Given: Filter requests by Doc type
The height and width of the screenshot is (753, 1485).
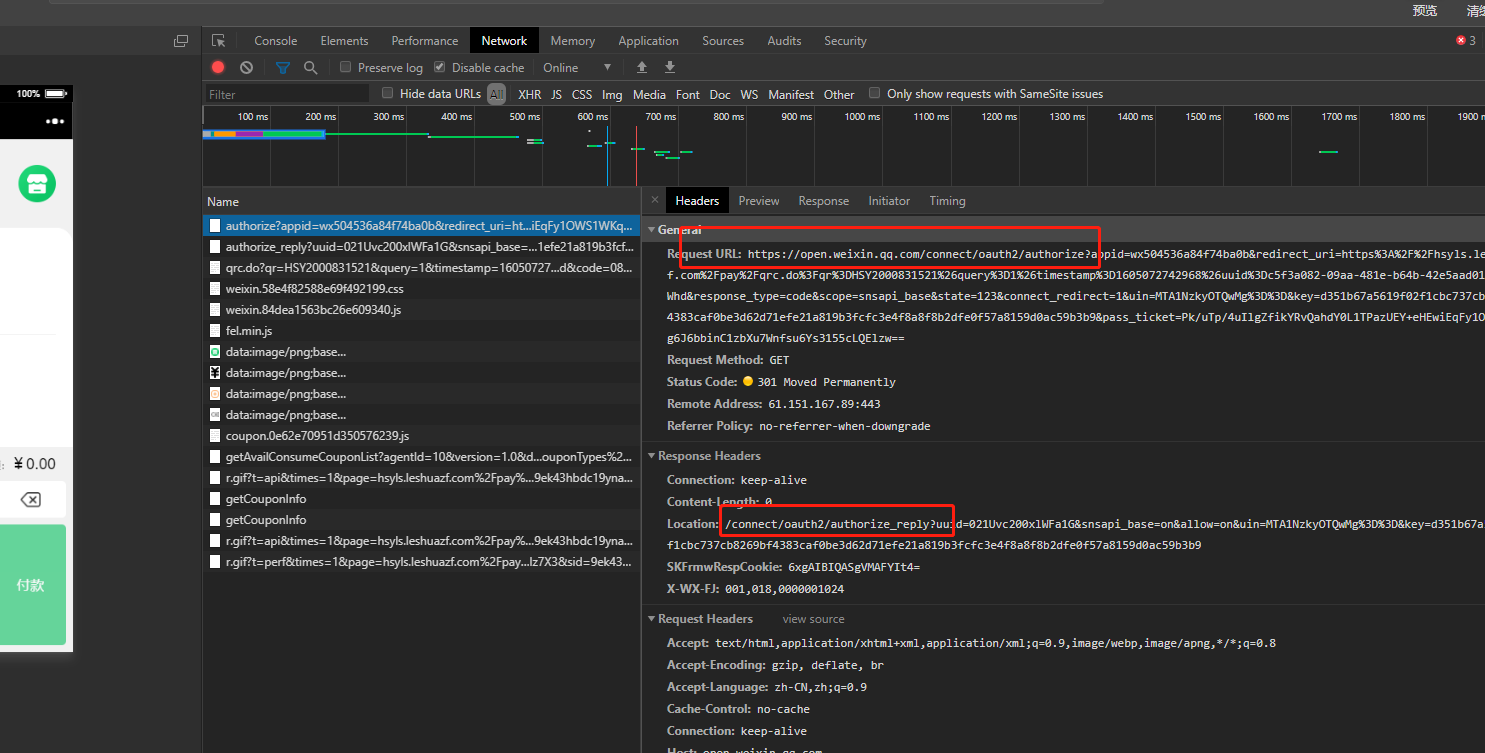Looking at the screenshot, I should [720, 94].
